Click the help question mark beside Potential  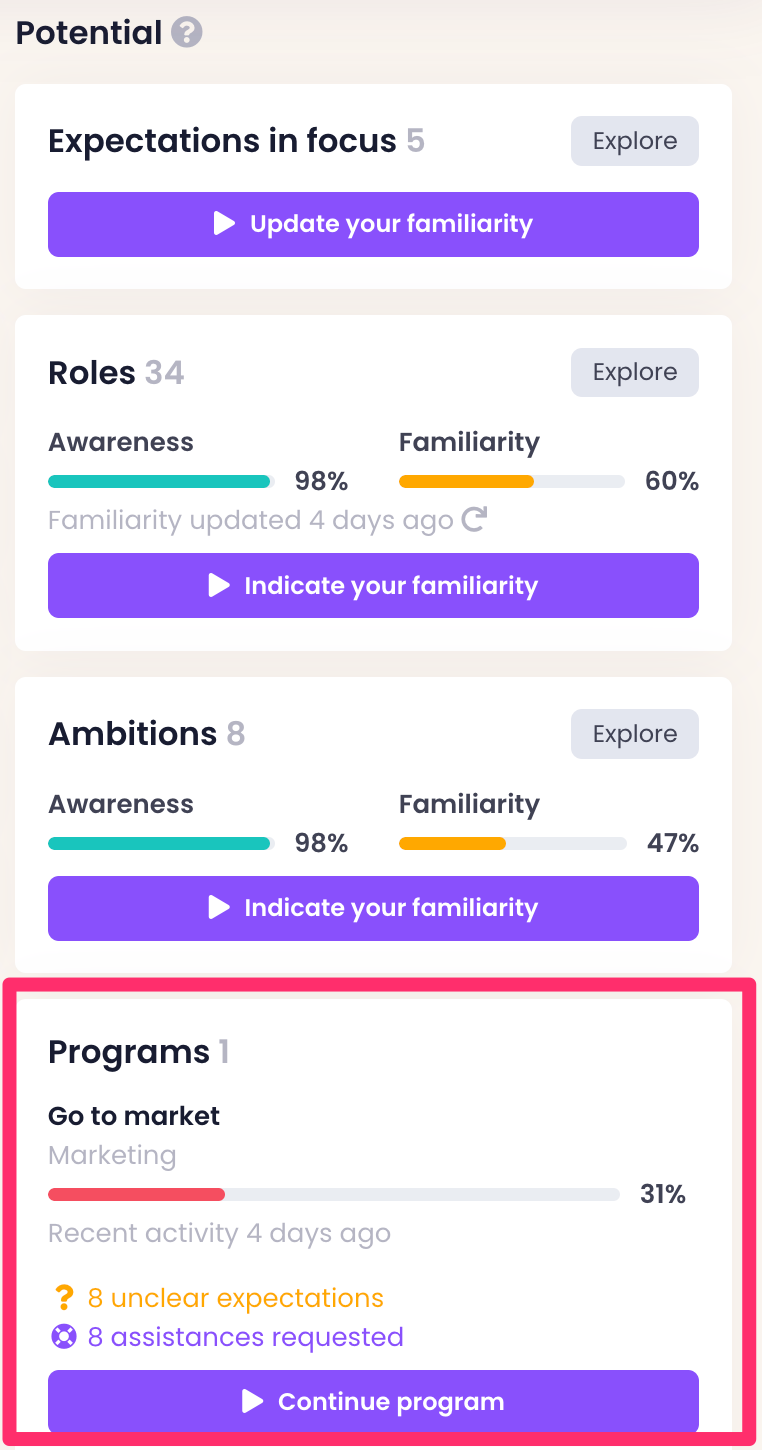(186, 33)
